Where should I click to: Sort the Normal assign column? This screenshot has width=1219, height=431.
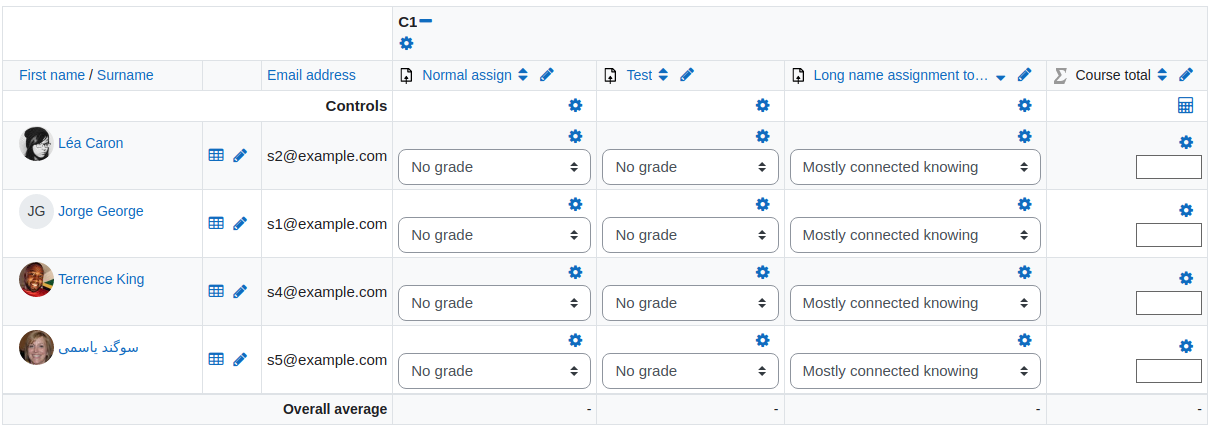coord(523,75)
